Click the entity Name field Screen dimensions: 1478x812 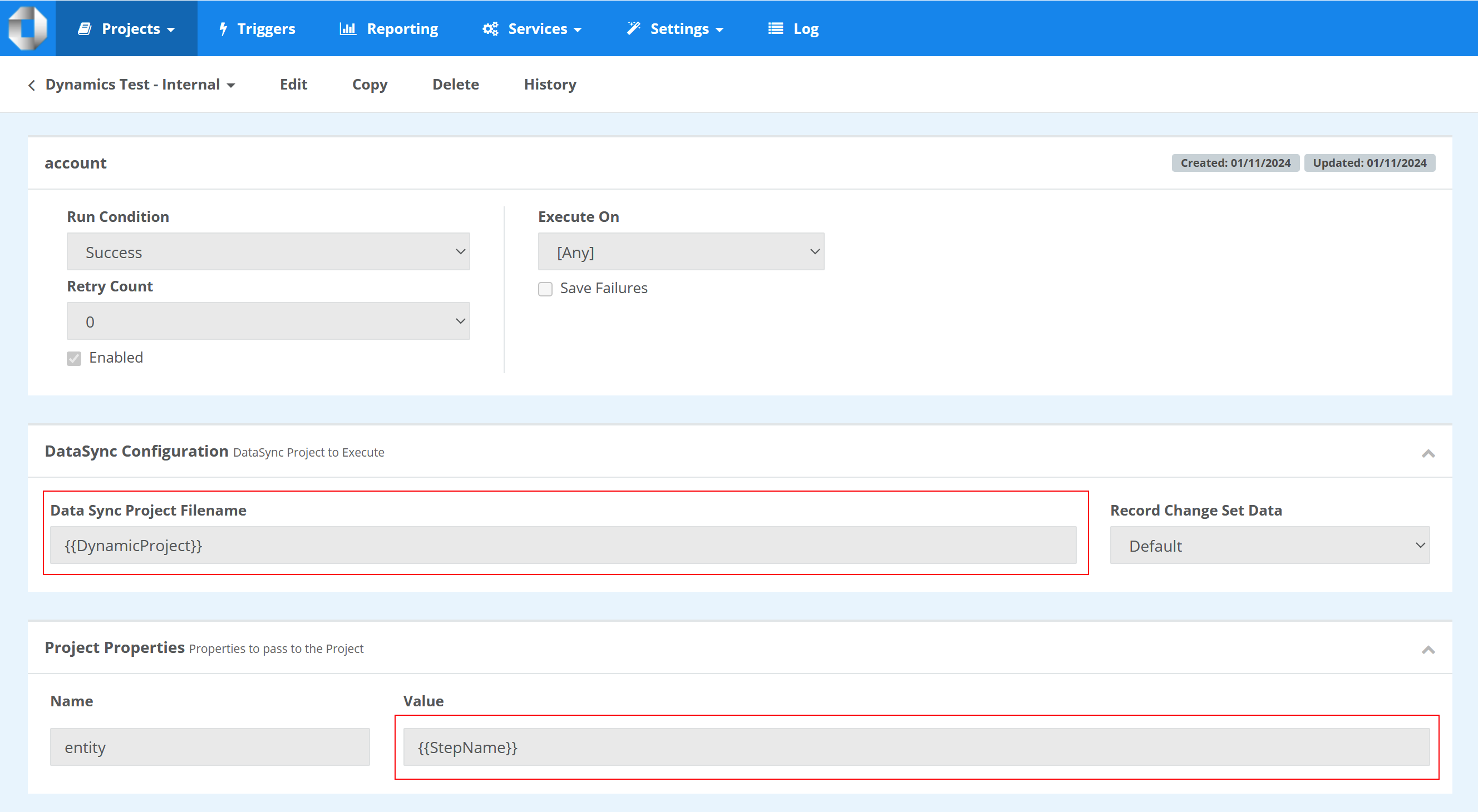pos(210,746)
